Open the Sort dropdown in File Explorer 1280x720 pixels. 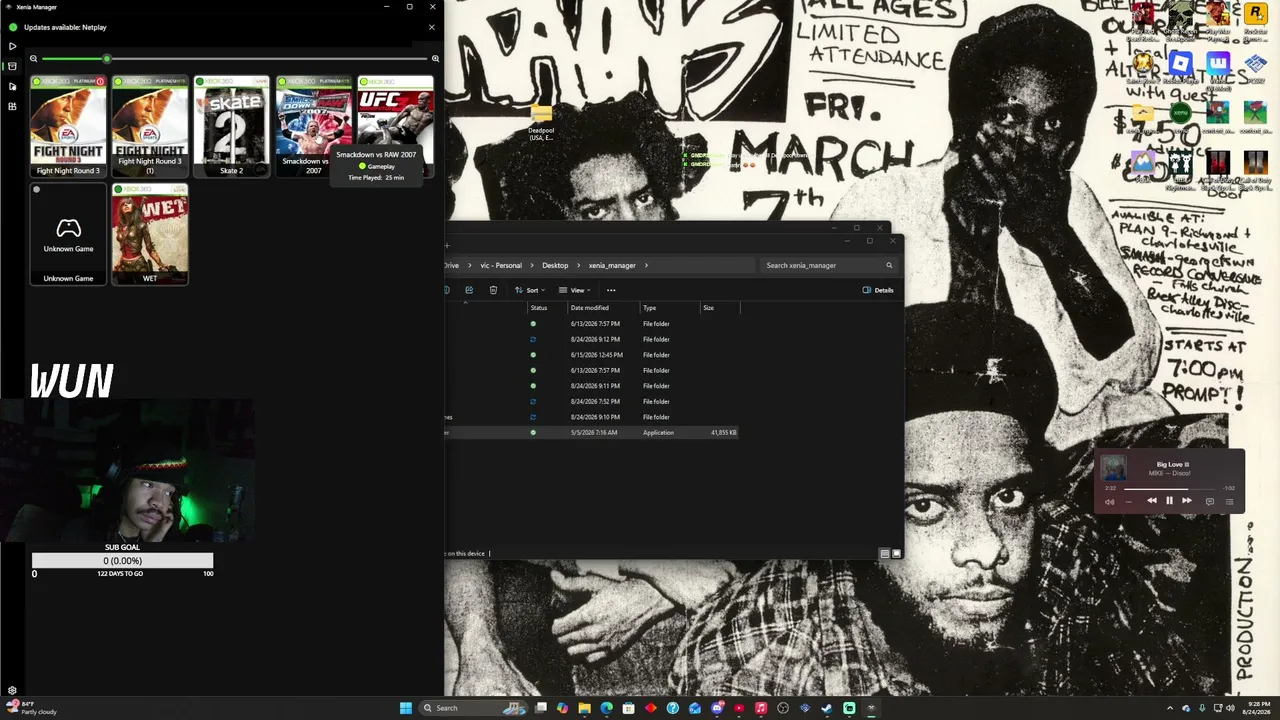tap(530, 290)
